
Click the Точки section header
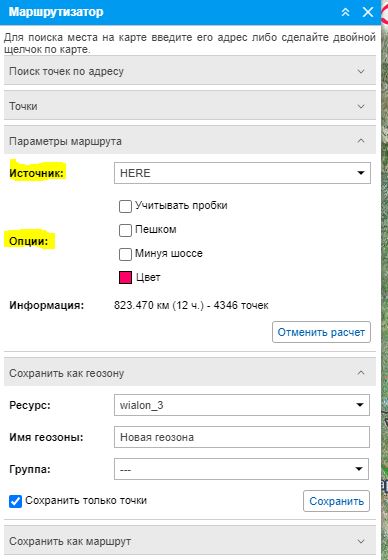coord(190,106)
